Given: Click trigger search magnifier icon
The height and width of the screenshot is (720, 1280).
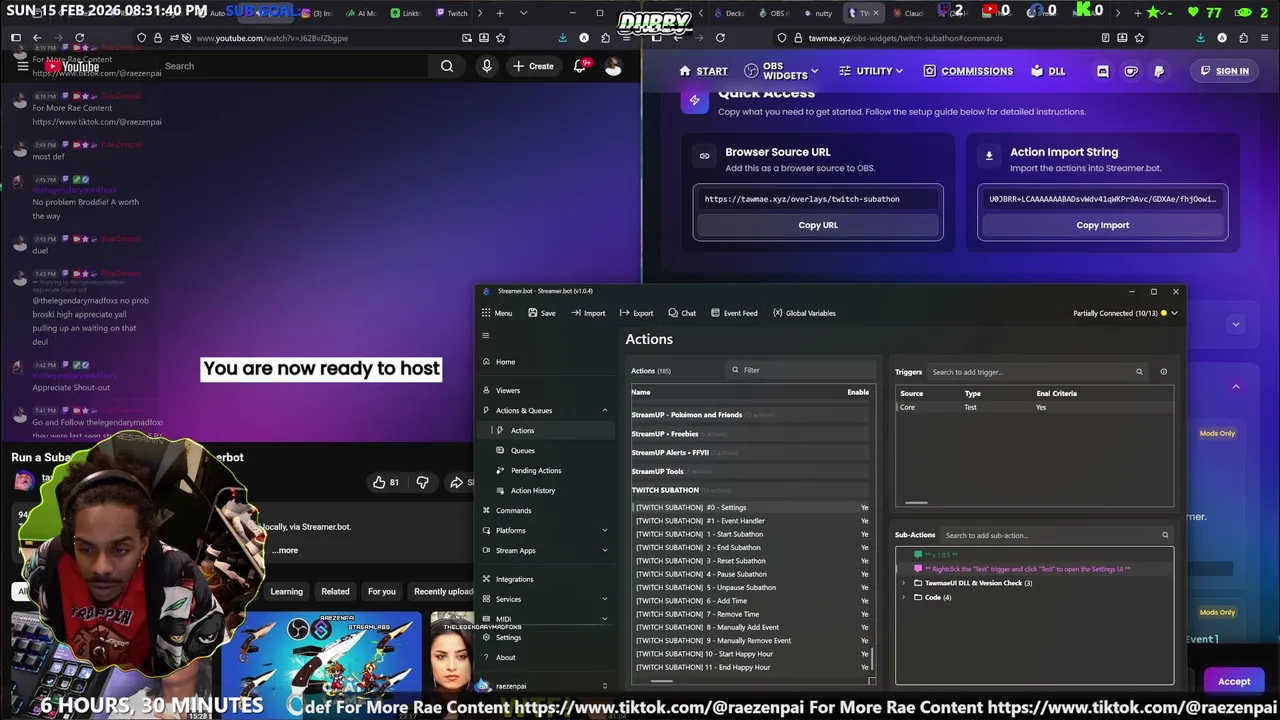Looking at the screenshot, I should click(1139, 372).
